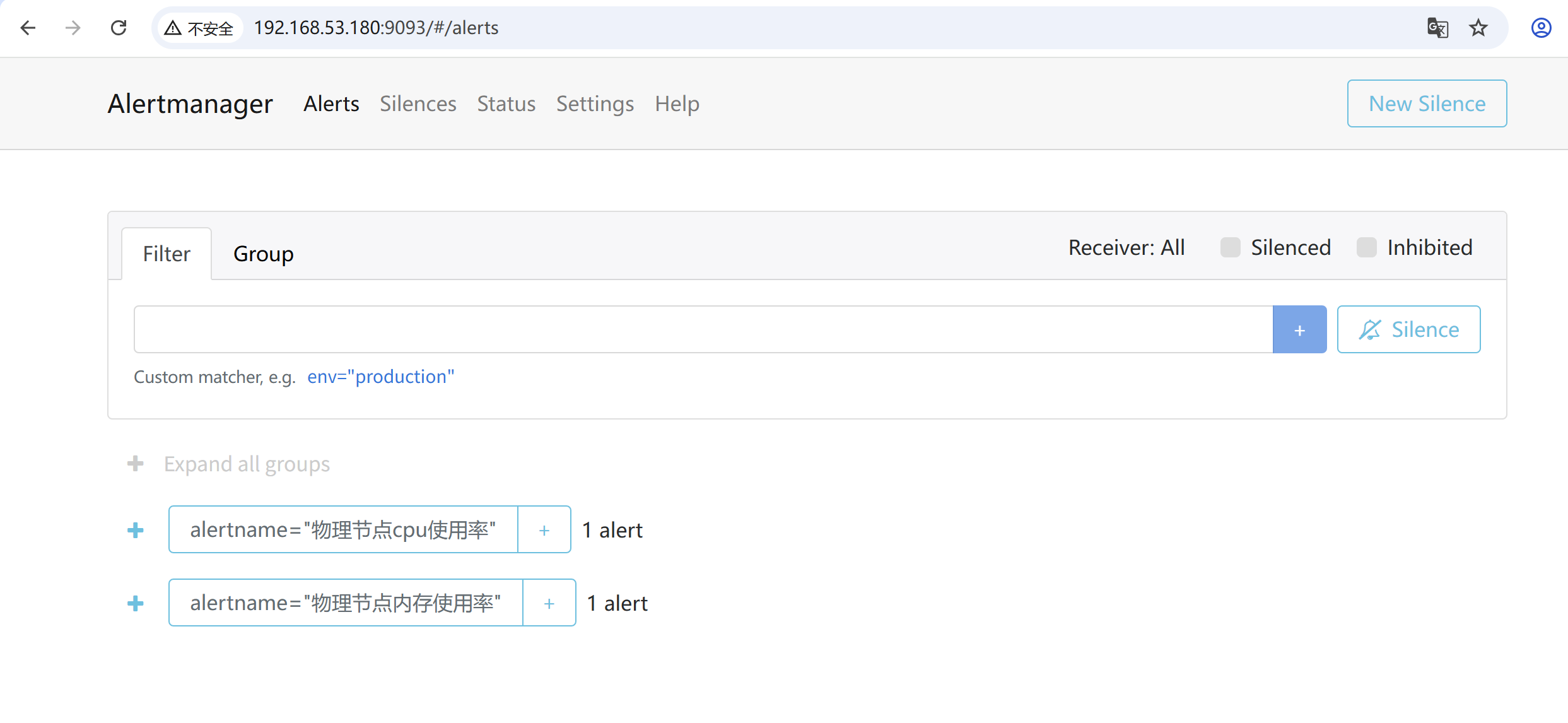
Task: Bookmark this page with star icon
Action: pyautogui.click(x=1478, y=28)
